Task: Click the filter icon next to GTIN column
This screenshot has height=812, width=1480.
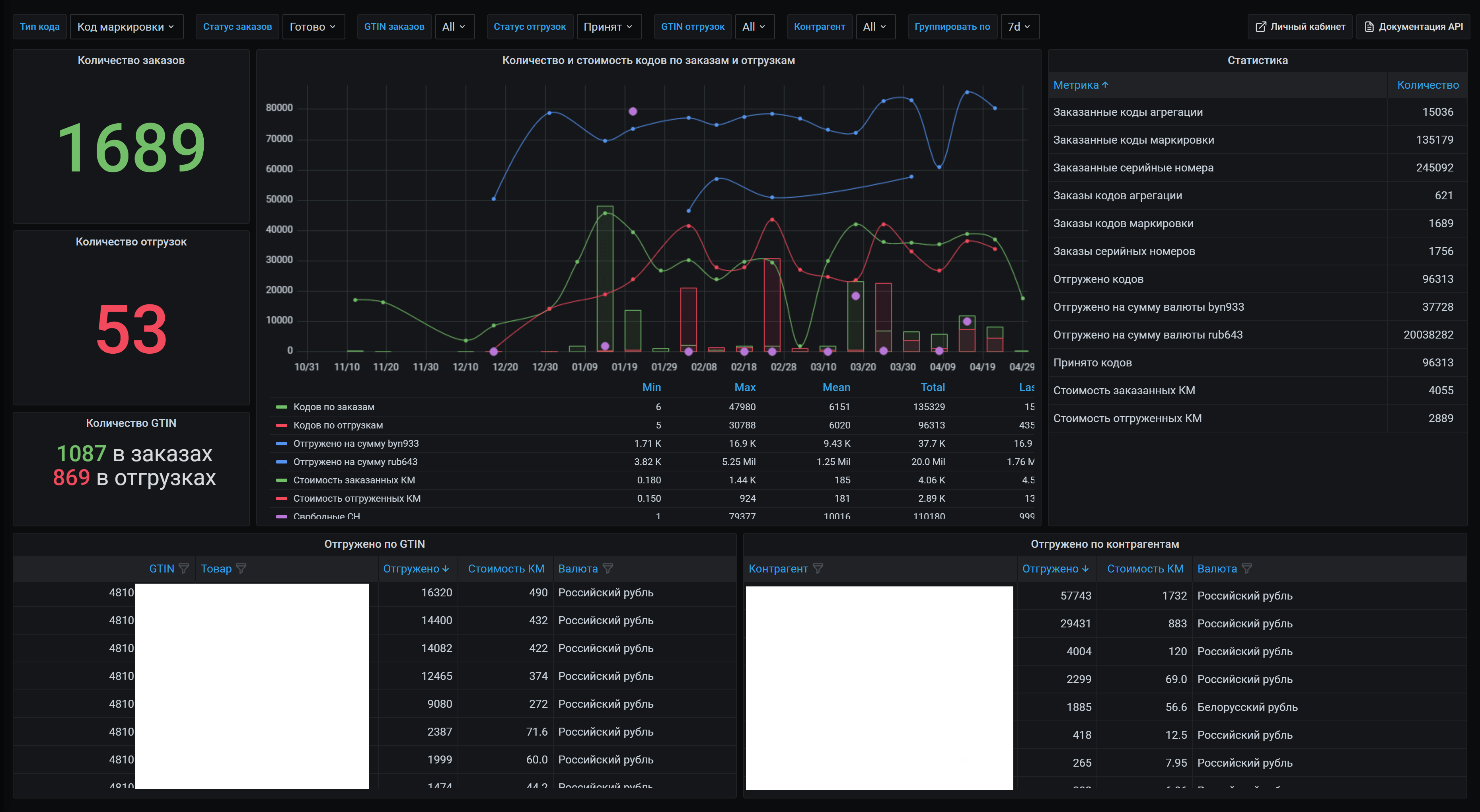Action: [184, 569]
